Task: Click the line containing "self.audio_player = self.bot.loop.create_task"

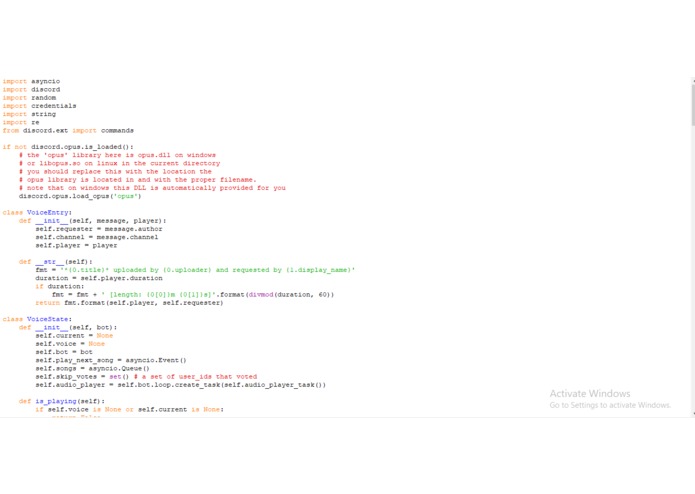Action: [x=180, y=385]
